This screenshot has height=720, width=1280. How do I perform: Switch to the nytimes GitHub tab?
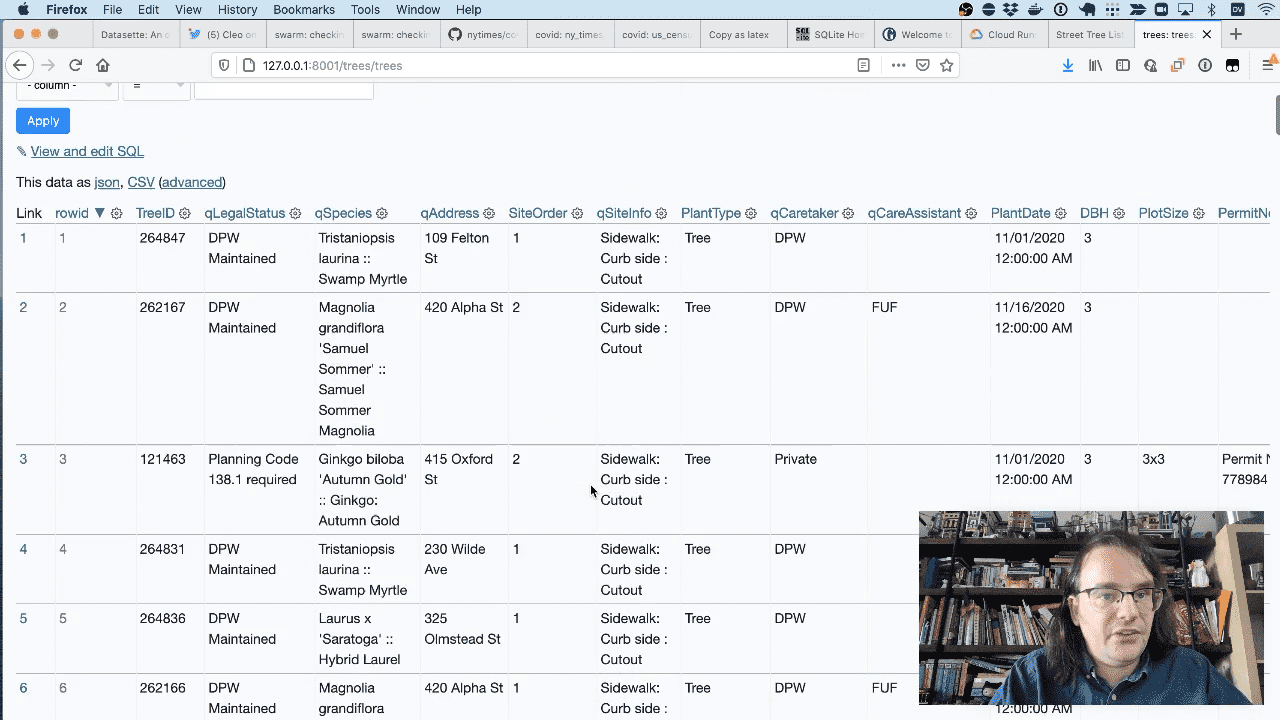pos(482,34)
